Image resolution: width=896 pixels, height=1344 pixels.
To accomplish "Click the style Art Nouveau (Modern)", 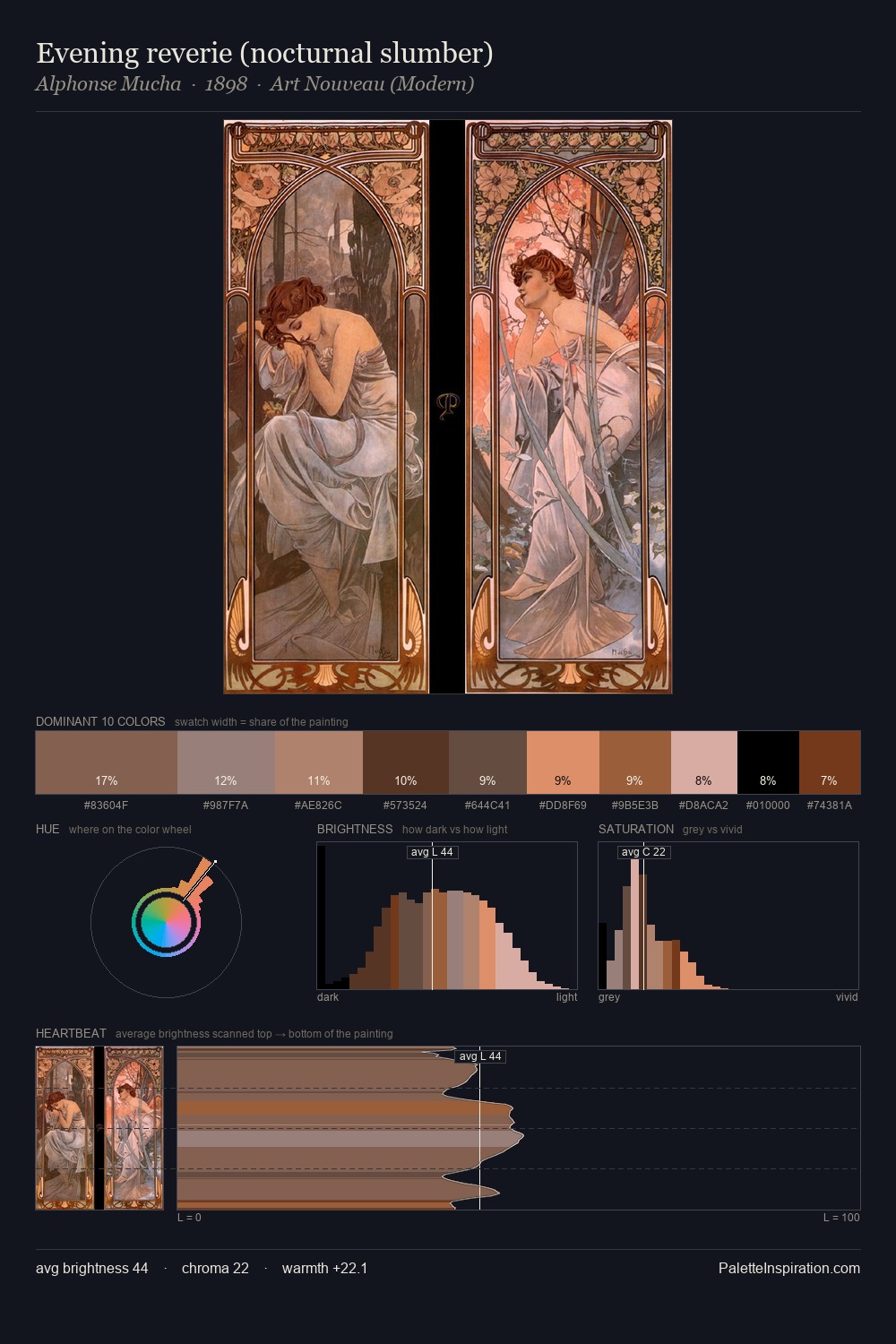I will tap(372, 84).
